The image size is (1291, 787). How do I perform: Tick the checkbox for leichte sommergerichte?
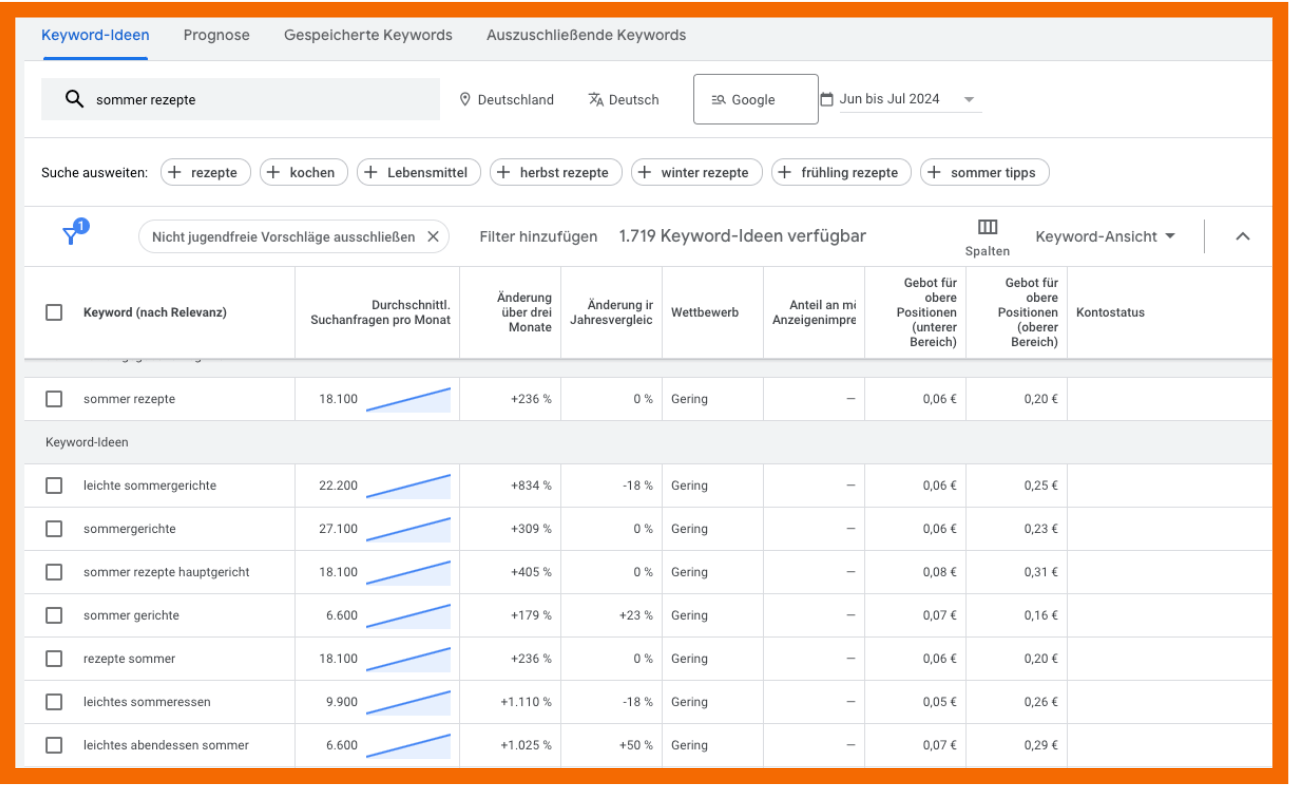click(x=54, y=485)
